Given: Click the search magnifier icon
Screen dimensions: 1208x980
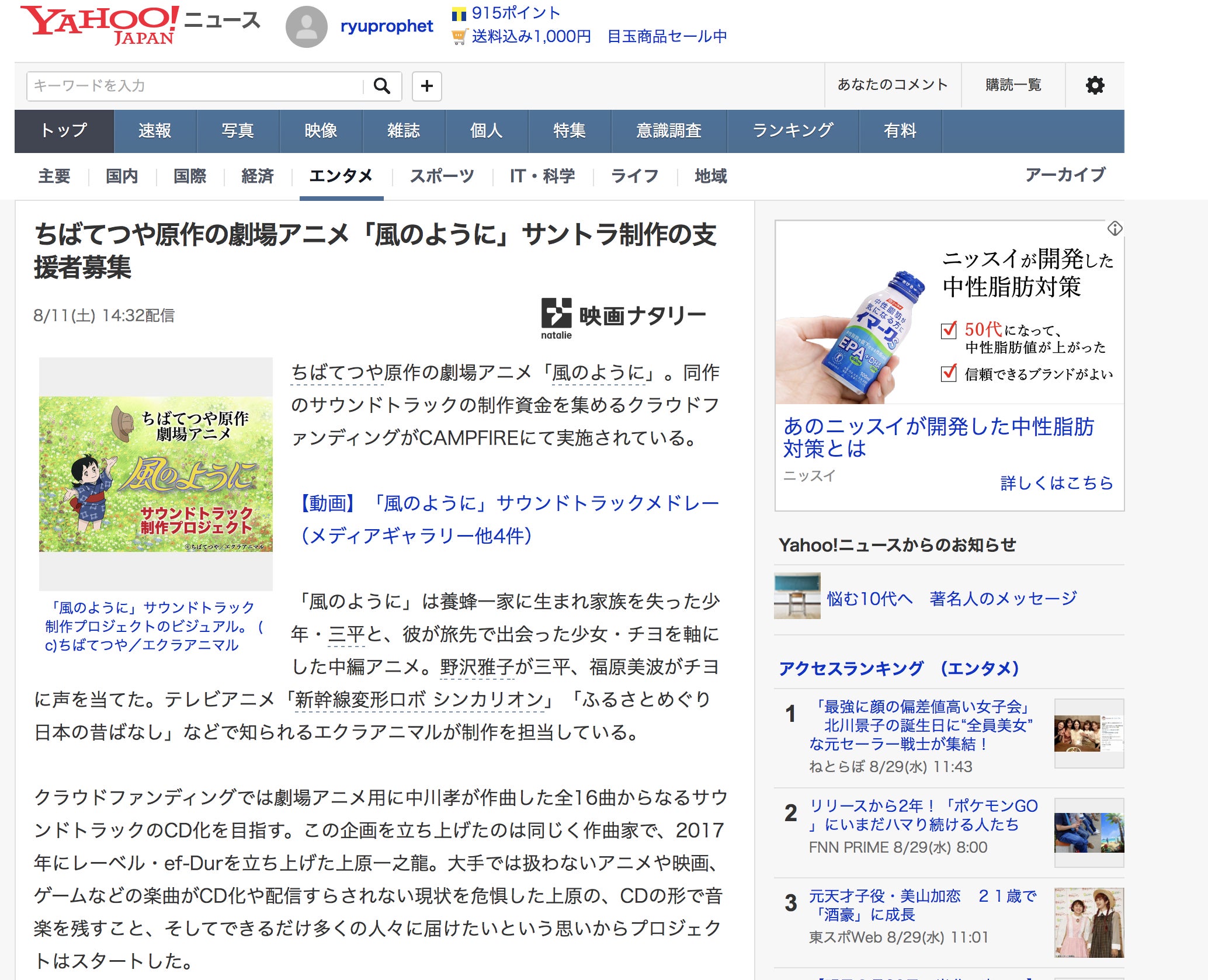Looking at the screenshot, I should coord(382,86).
